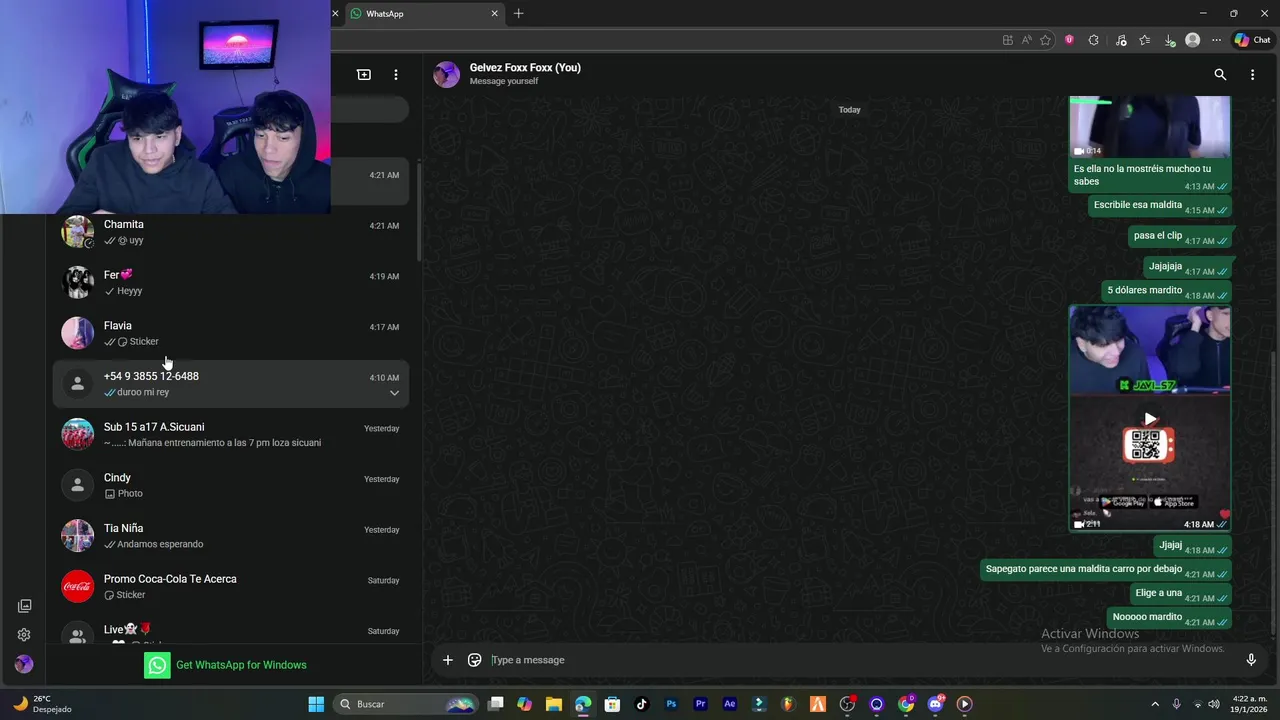1280x720 pixels.
Task: Open the taskbar volume icon
Action: point(1214,704)
